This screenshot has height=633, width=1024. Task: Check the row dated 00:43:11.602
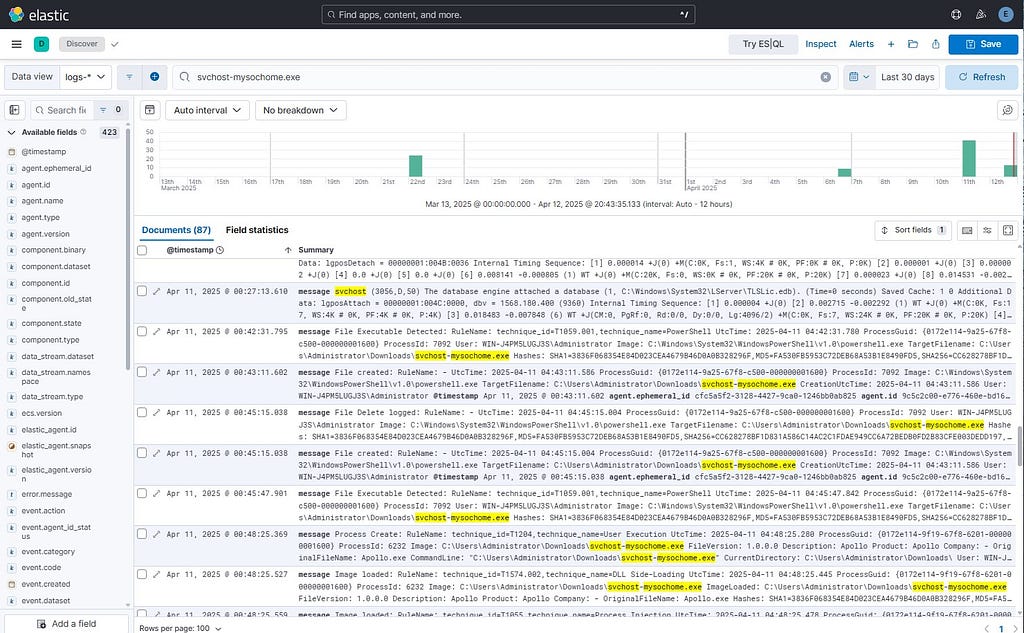click(142, 372)
